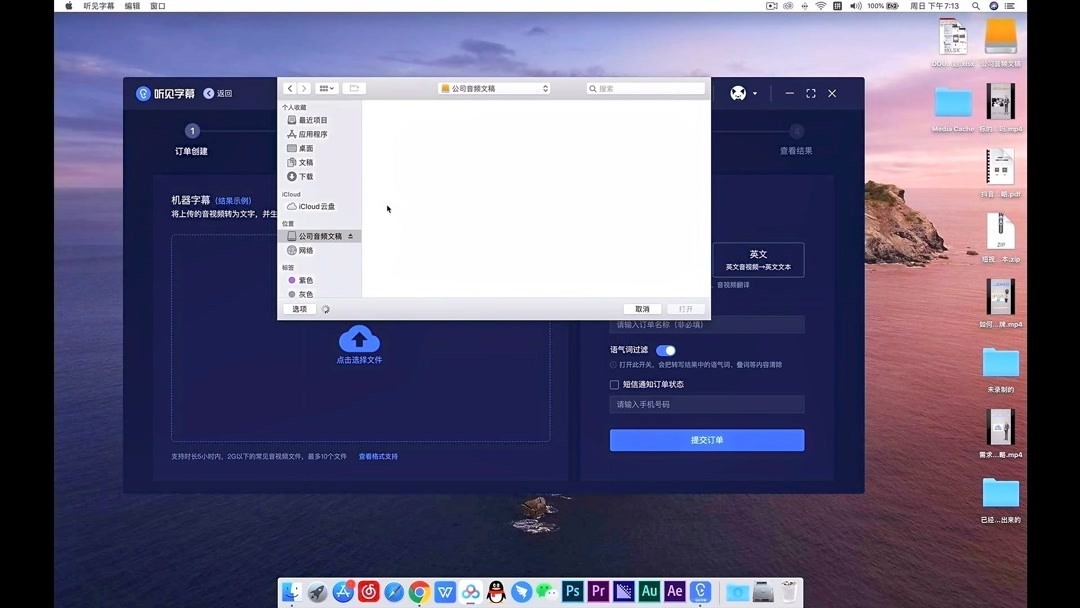Open Photoshop from the Dock
Viewport: 1080px width, 608px height.
coord(572,592)
